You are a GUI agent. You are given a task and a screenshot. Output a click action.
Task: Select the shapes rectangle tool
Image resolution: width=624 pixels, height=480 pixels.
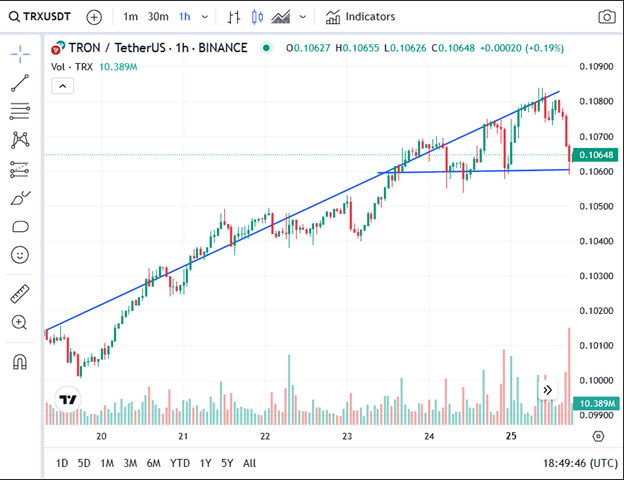[20, 226]
